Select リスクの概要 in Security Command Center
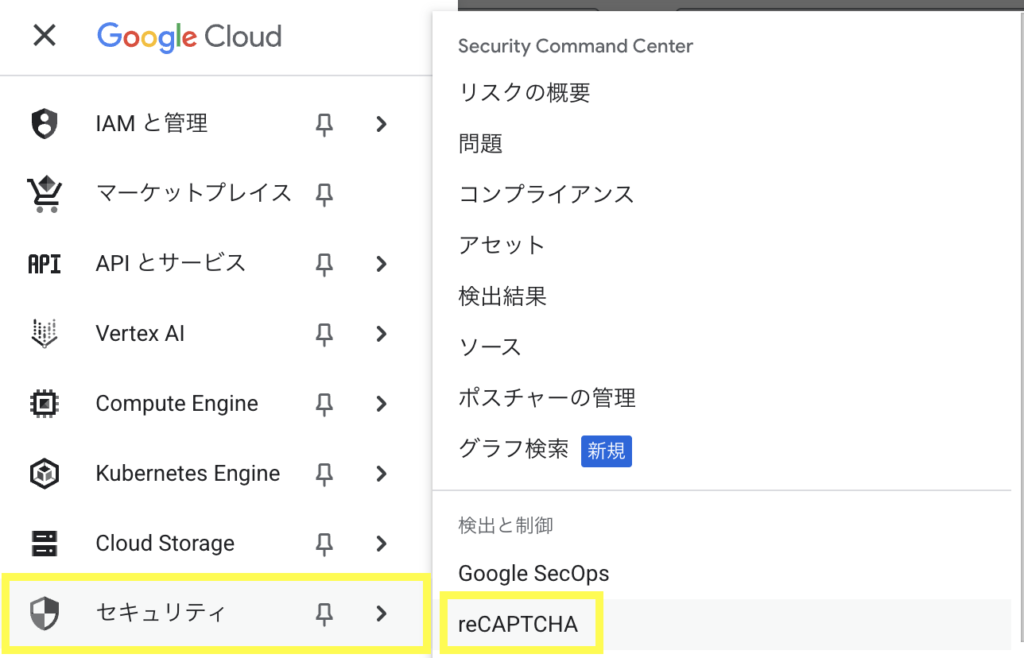The height and width of the screenshot is (658, 1024). [x=524, y=93]
